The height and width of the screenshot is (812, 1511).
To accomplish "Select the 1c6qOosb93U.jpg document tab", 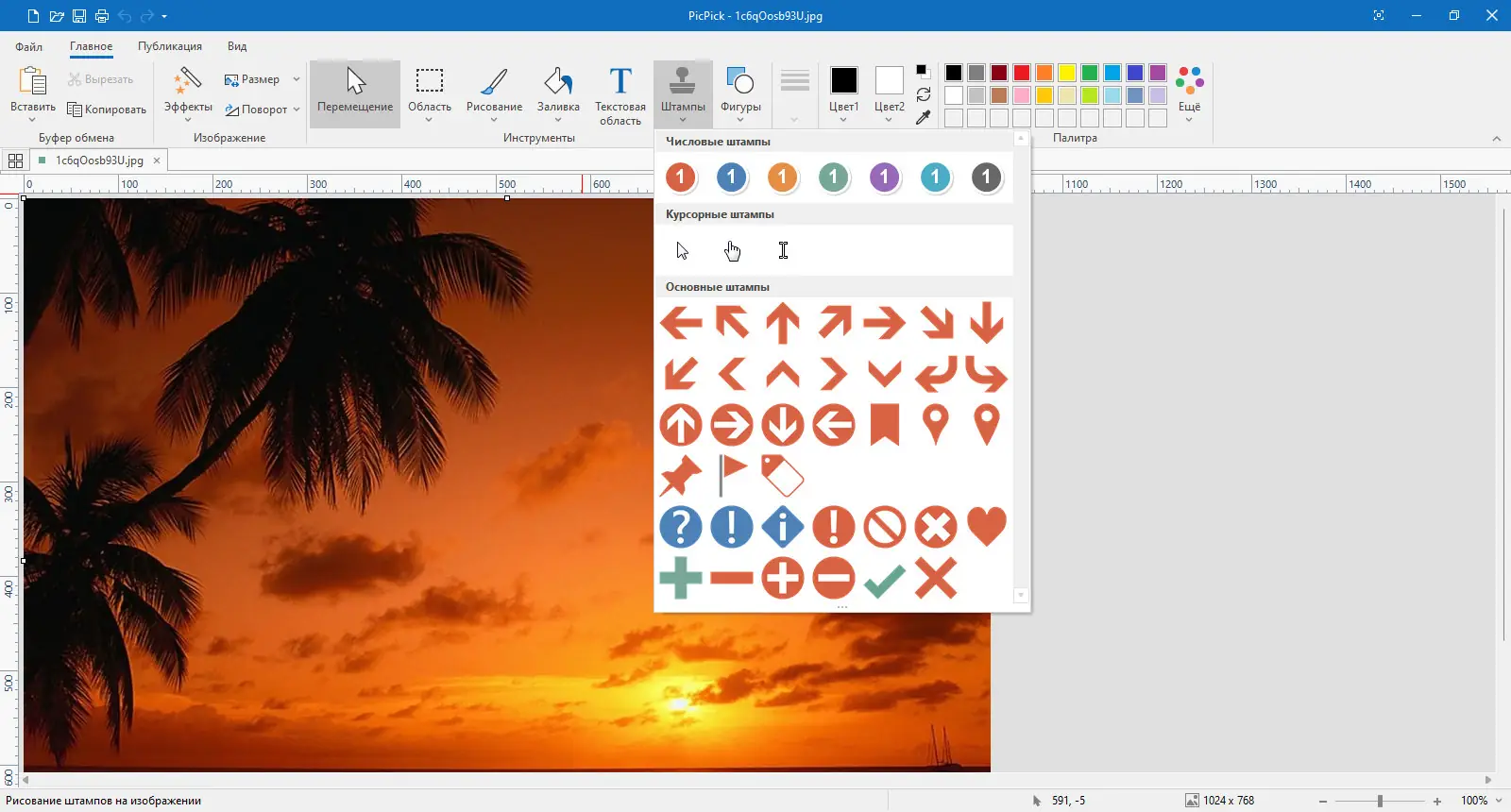I will pos(99,161).
